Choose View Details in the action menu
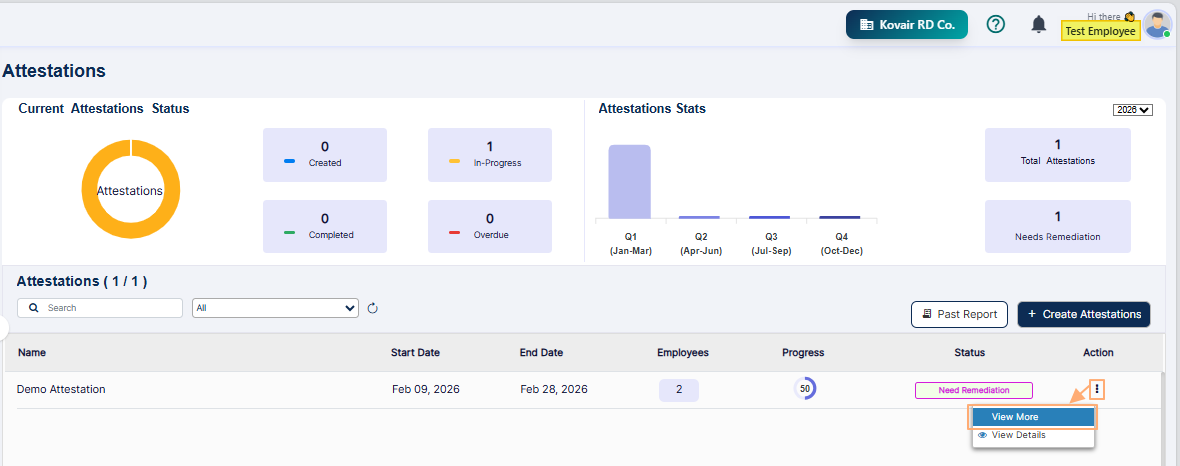 click(1018, 435)
